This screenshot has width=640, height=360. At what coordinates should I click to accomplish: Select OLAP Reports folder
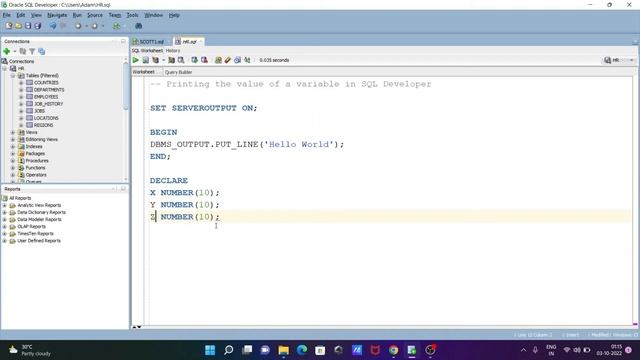point(31,227)
